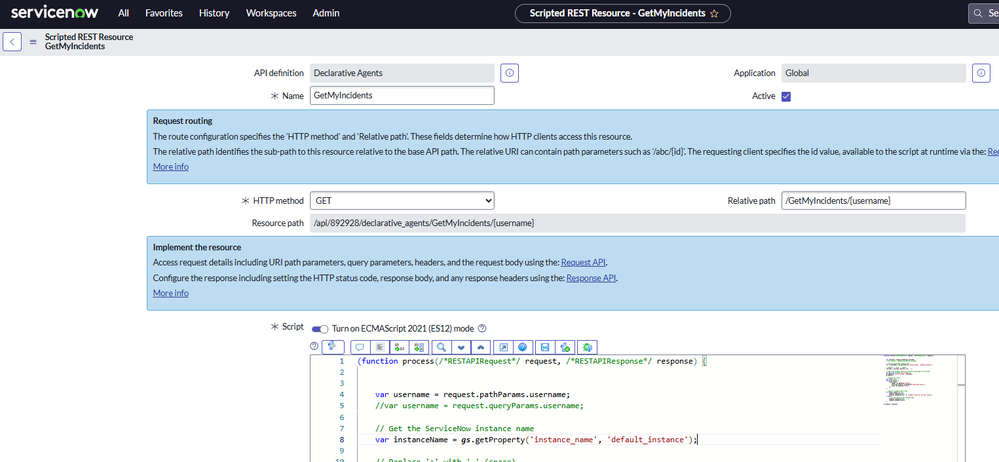Toggle ECMAScript 2021 (ES12) mode switch

(x=320, y=329)
